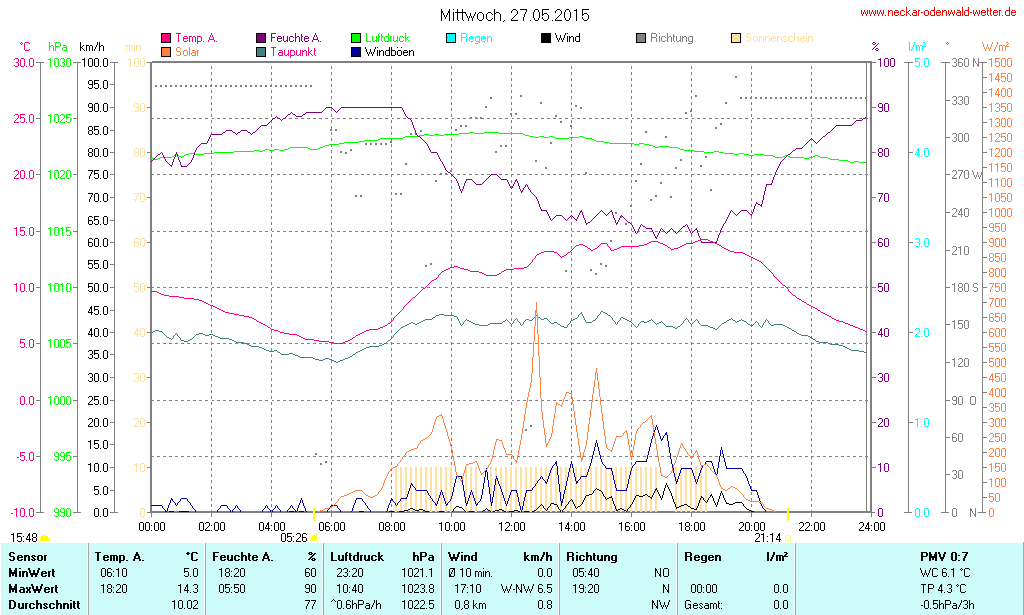Click the black Wind legend swatch
This screenshot has width=1024, height=615.
point(545,38)
